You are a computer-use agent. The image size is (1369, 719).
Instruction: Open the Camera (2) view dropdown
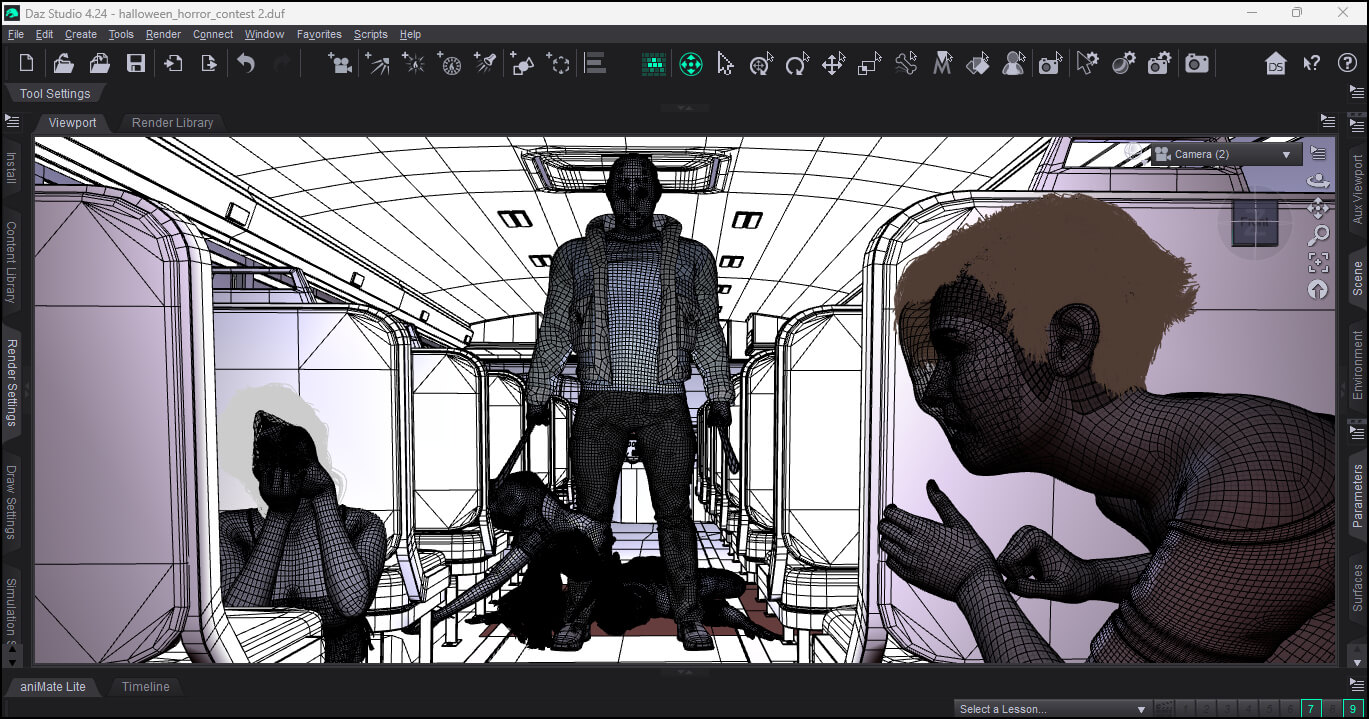[x=1227, y=155]
